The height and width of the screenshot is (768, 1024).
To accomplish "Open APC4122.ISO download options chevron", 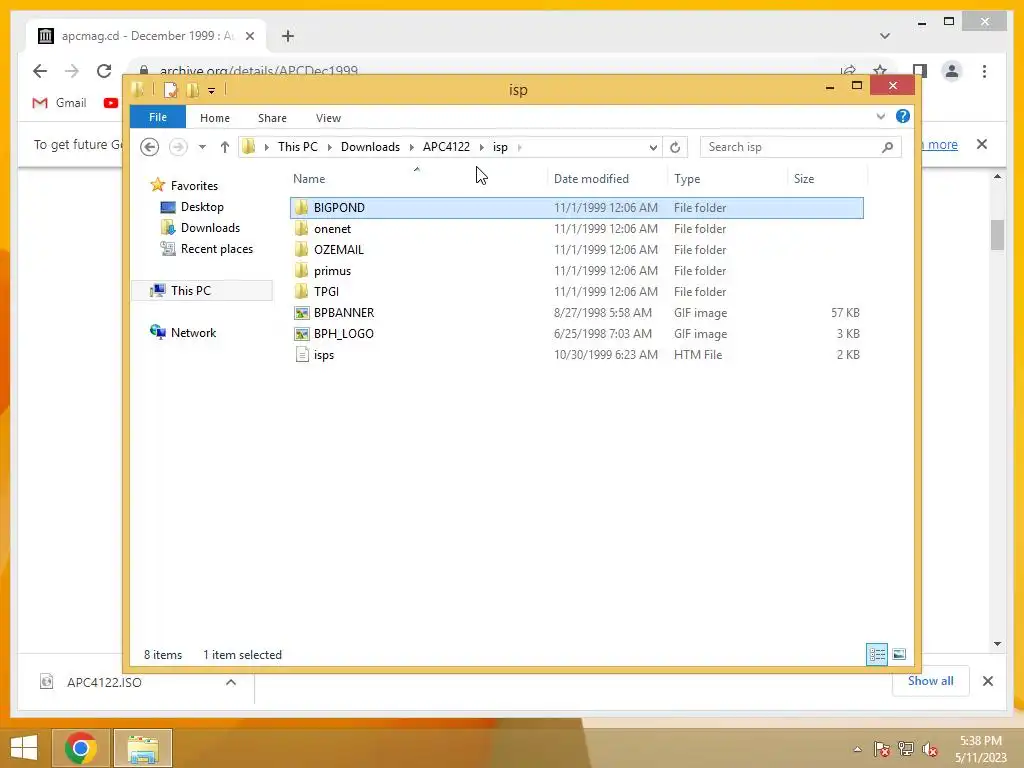I will [x=231, y=682].
